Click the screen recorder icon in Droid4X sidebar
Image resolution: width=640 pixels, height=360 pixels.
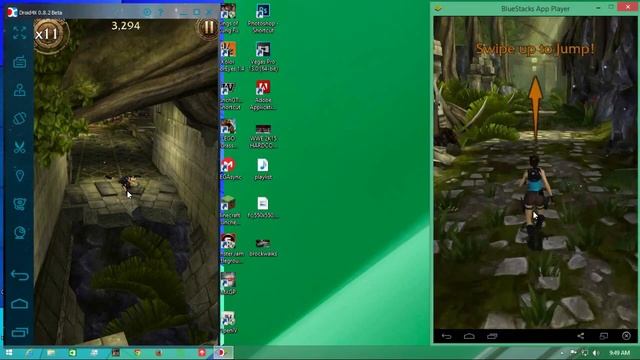[x=19, y=204]
